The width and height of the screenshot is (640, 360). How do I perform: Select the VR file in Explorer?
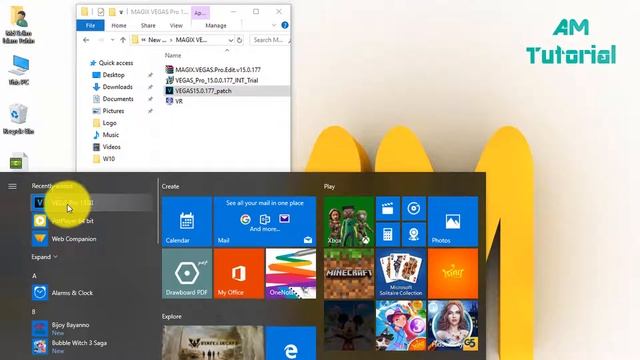174,101
